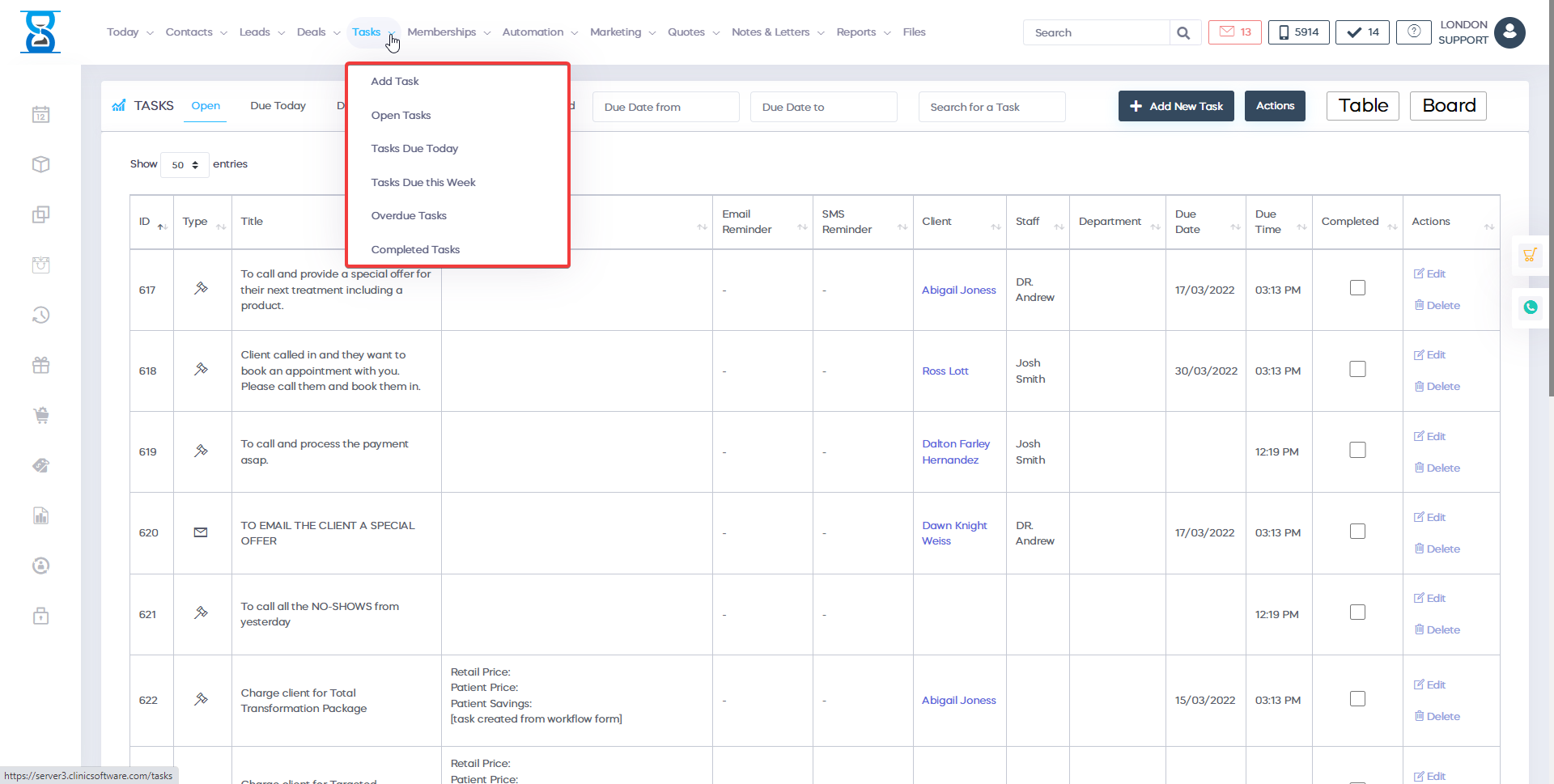Mark task 617 as completed
This screenshot has width=1554, height=784.
tap(1357, 288)
